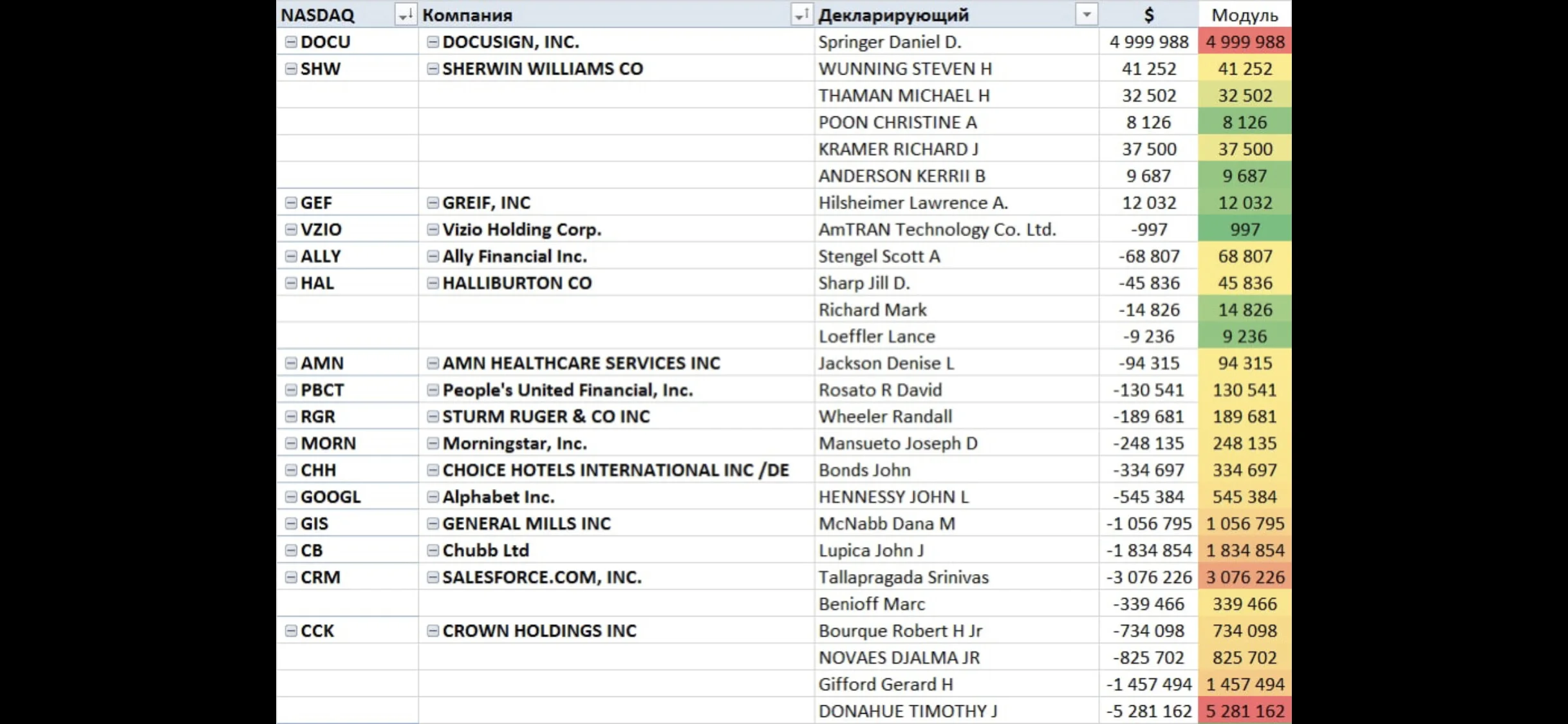Collapse the SHW ticker group
Viewport: 1568px width, 724px height.
point(291,69)
